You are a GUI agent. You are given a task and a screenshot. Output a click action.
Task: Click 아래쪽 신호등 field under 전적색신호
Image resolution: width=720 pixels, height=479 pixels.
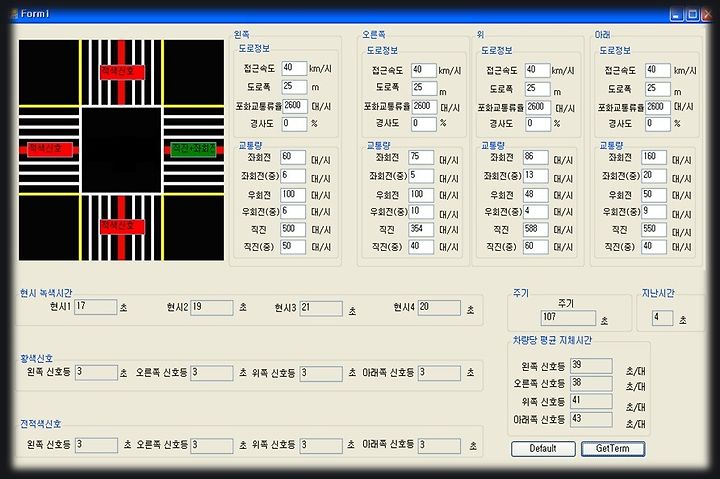[439, 445]
